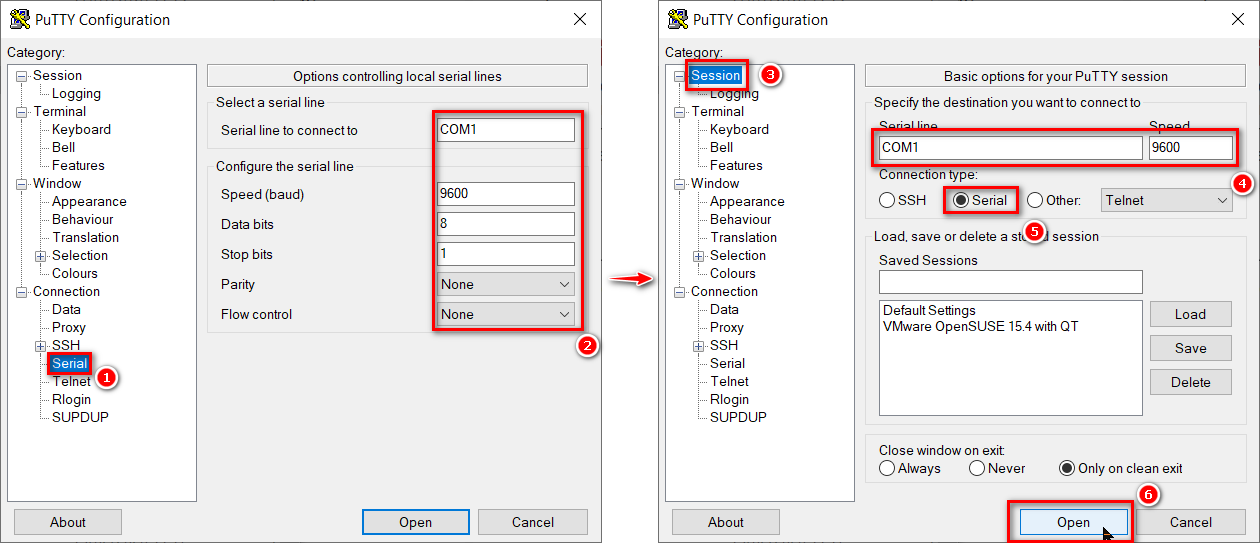Click Stop bits input field
Image resolution: width=1260 pixels, height=543 pixels.
pos(506,254)
